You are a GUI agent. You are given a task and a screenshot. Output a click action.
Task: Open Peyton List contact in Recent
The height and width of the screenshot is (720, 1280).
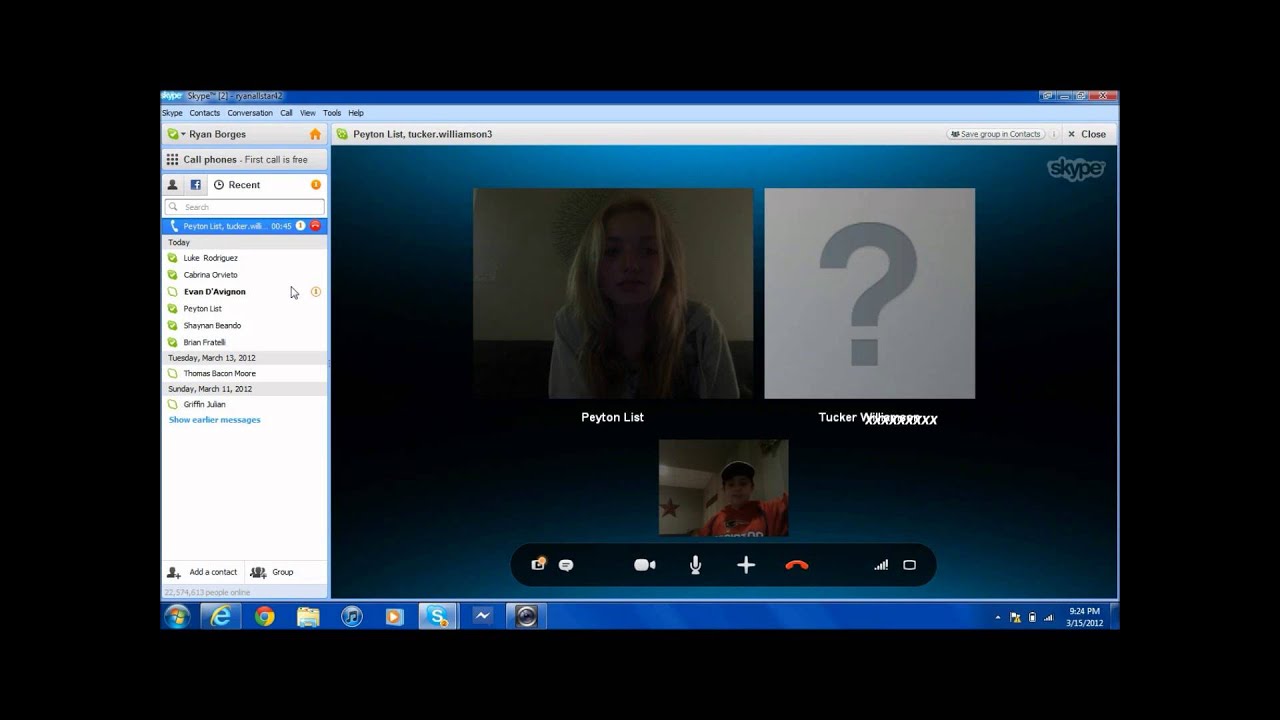244,309
